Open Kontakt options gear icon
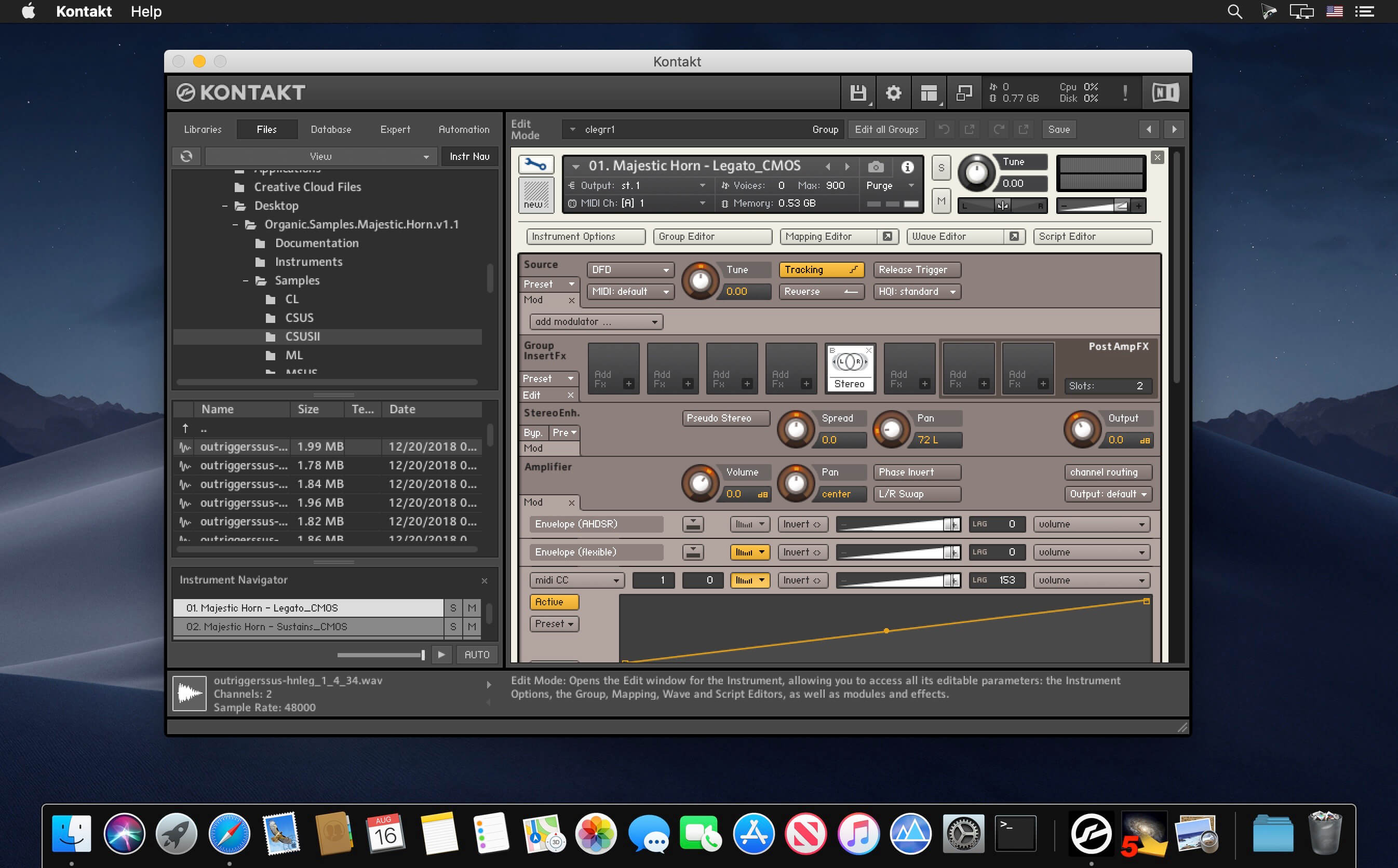The image size is (1398, 868). [893, 92]
